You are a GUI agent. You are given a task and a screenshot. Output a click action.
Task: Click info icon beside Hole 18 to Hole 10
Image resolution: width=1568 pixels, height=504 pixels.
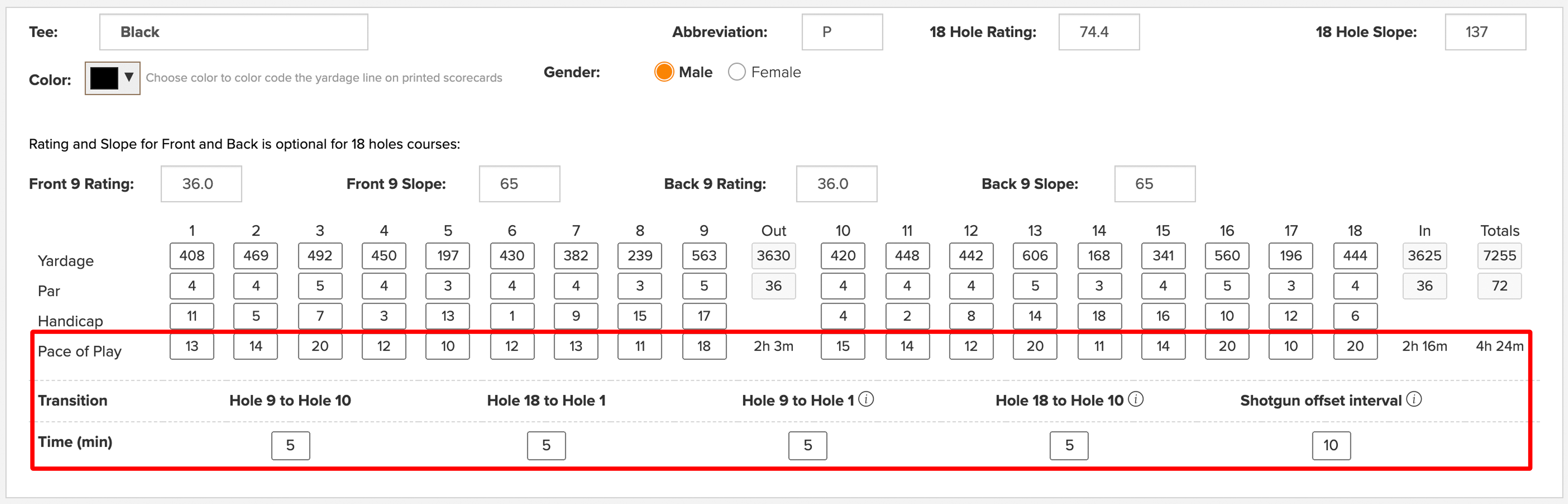[1135, 399]
